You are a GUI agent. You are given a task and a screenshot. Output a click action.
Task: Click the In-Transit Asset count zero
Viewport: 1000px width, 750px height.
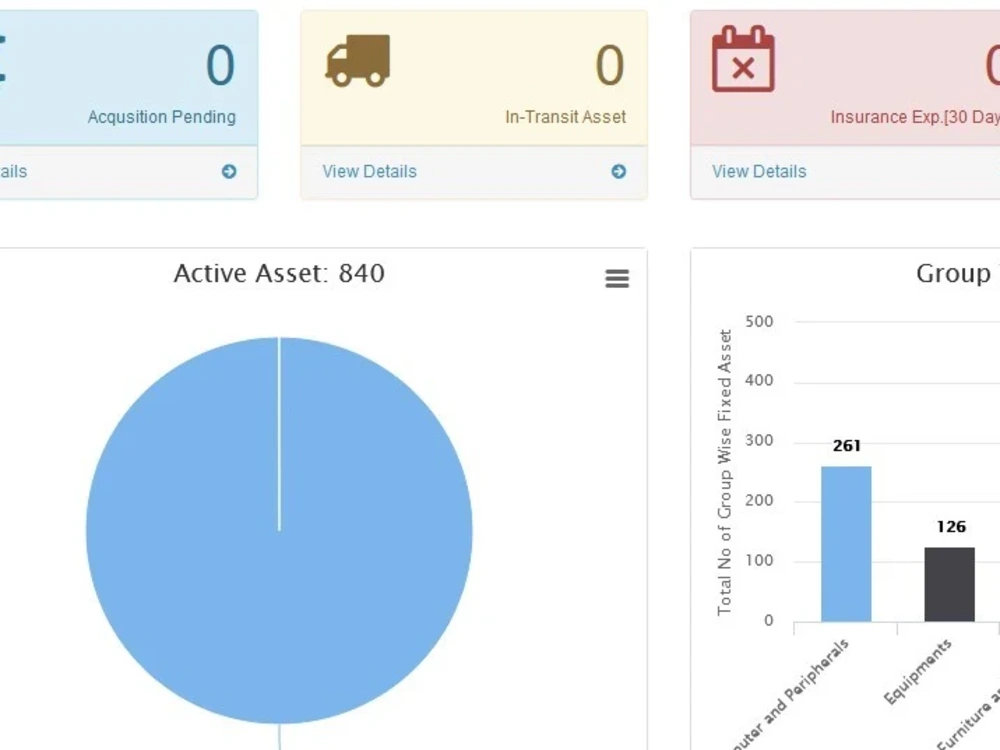click(609, 65)
